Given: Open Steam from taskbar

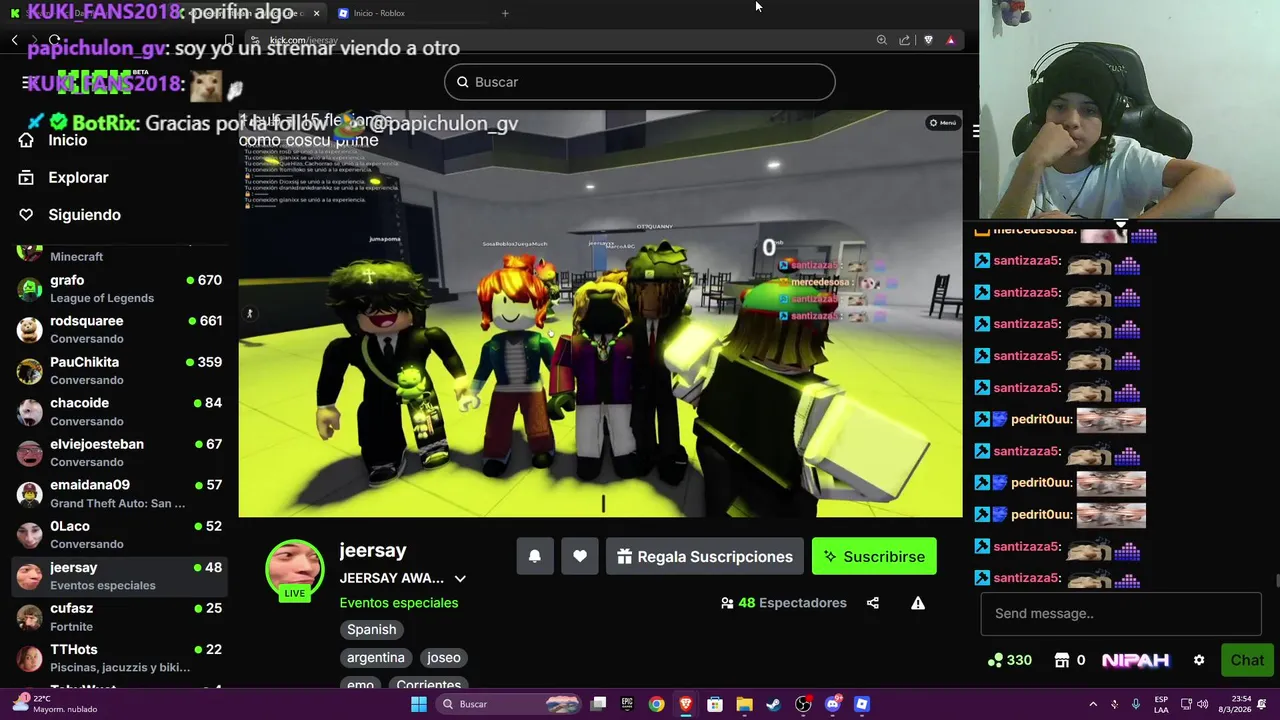Looking at the screenshot, I should (773, 704).
